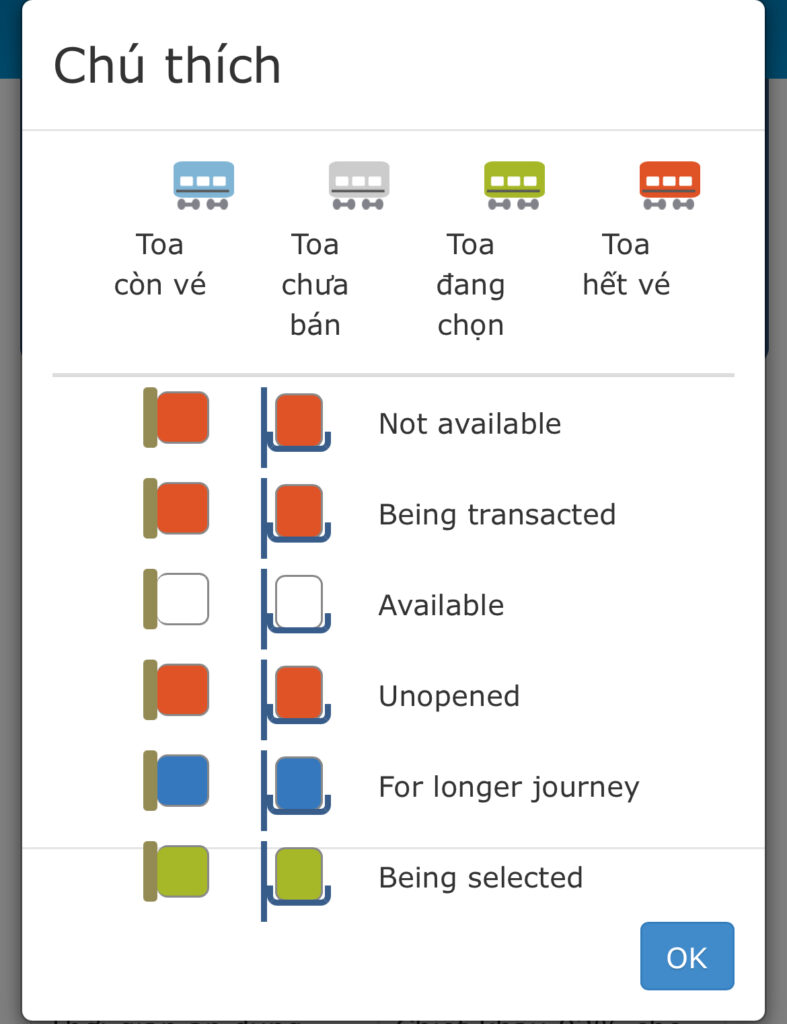
Task: Click the green 'Toa đang chọn' carriage icon
Action: (514, 185)
